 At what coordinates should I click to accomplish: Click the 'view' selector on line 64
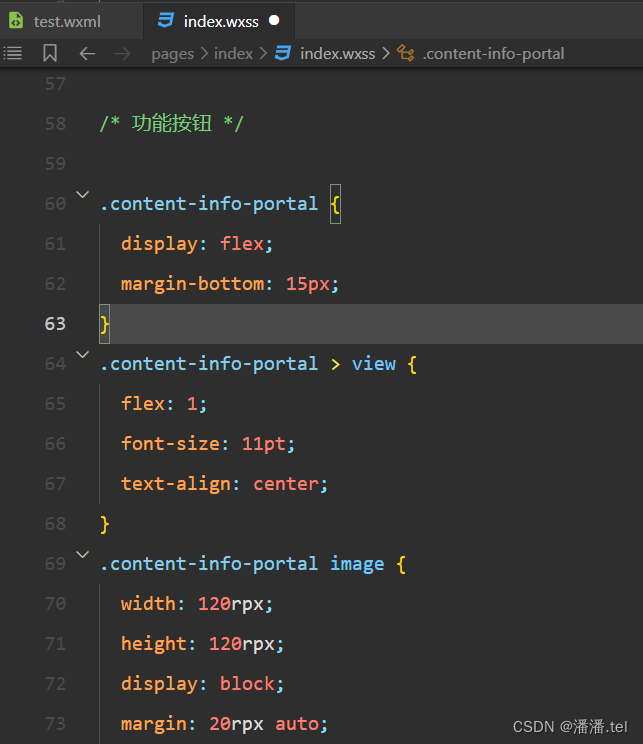click(374, 364)
